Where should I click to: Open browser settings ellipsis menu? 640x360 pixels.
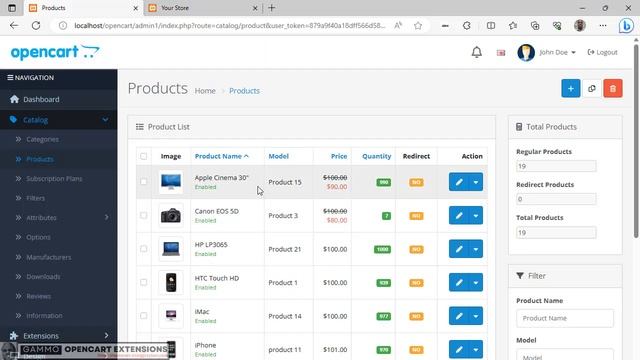(603, 26)
